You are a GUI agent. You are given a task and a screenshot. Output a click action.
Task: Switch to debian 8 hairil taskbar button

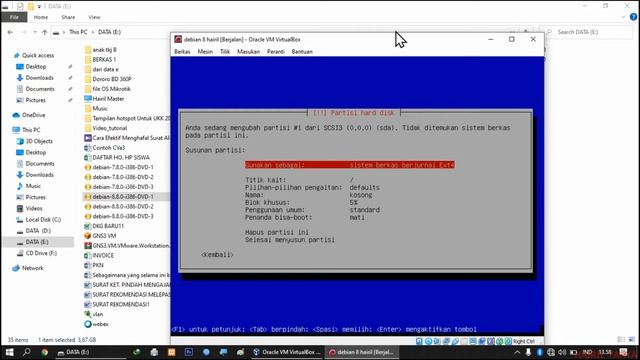pyautogui.click(x=362, y=352)
